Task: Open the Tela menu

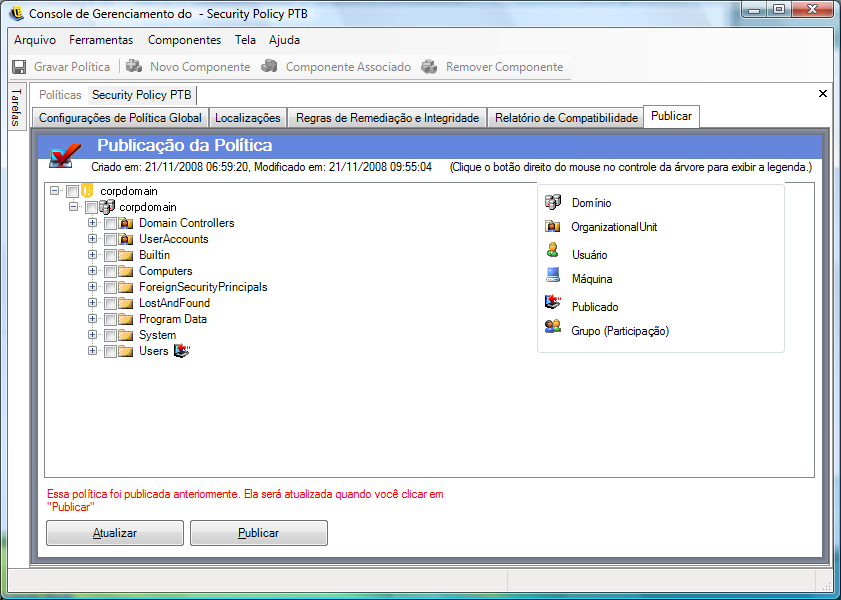Action: point(245,40)
